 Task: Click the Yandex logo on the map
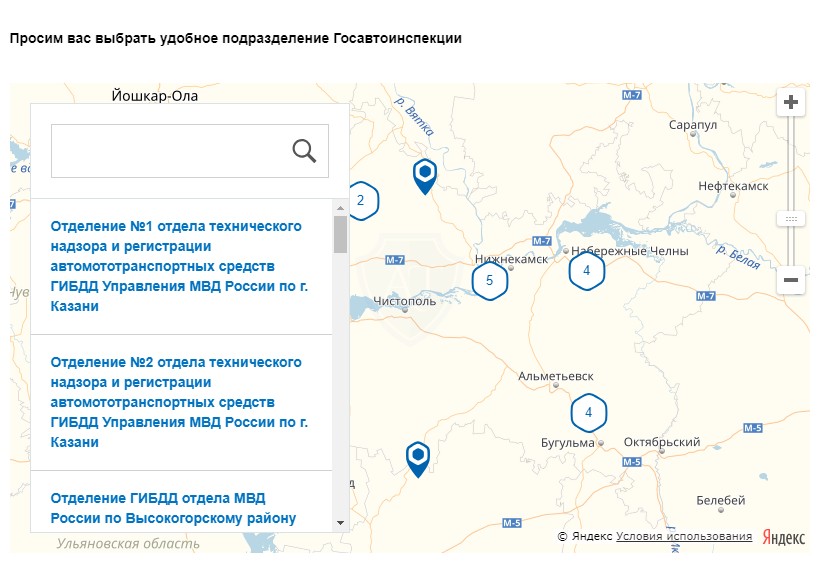pos(783,537)
